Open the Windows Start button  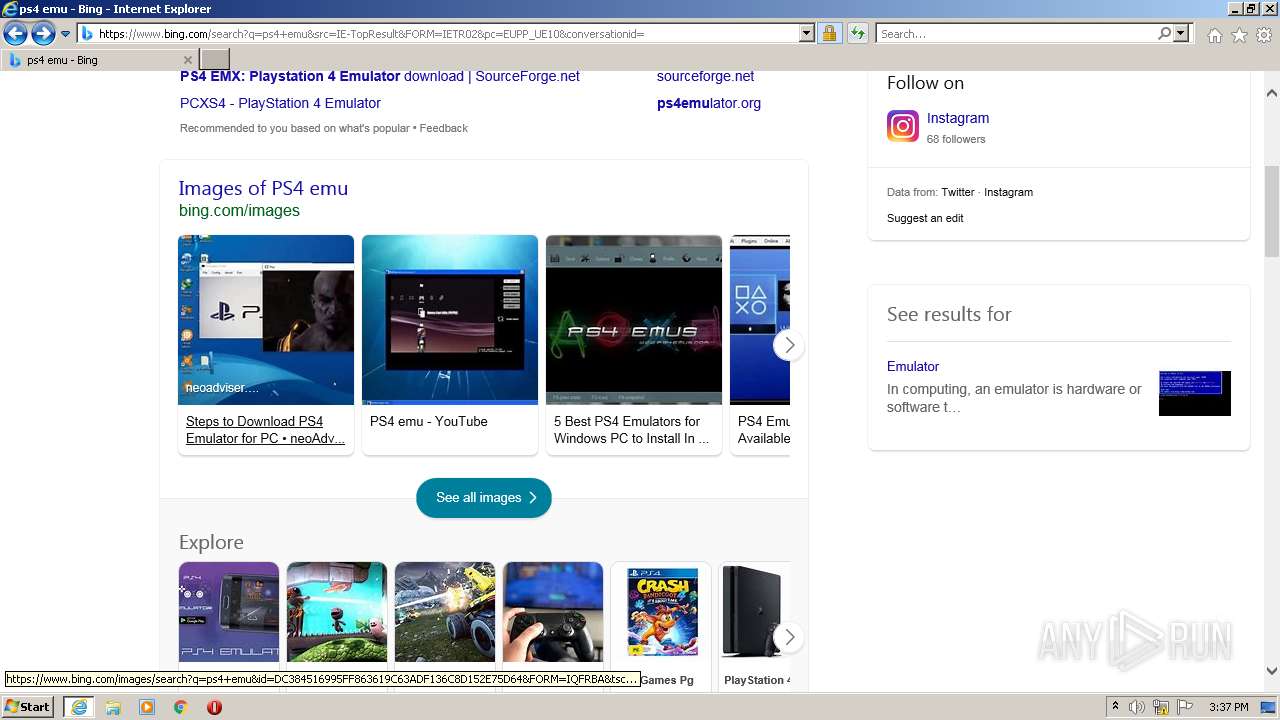[x=28, y=707]
